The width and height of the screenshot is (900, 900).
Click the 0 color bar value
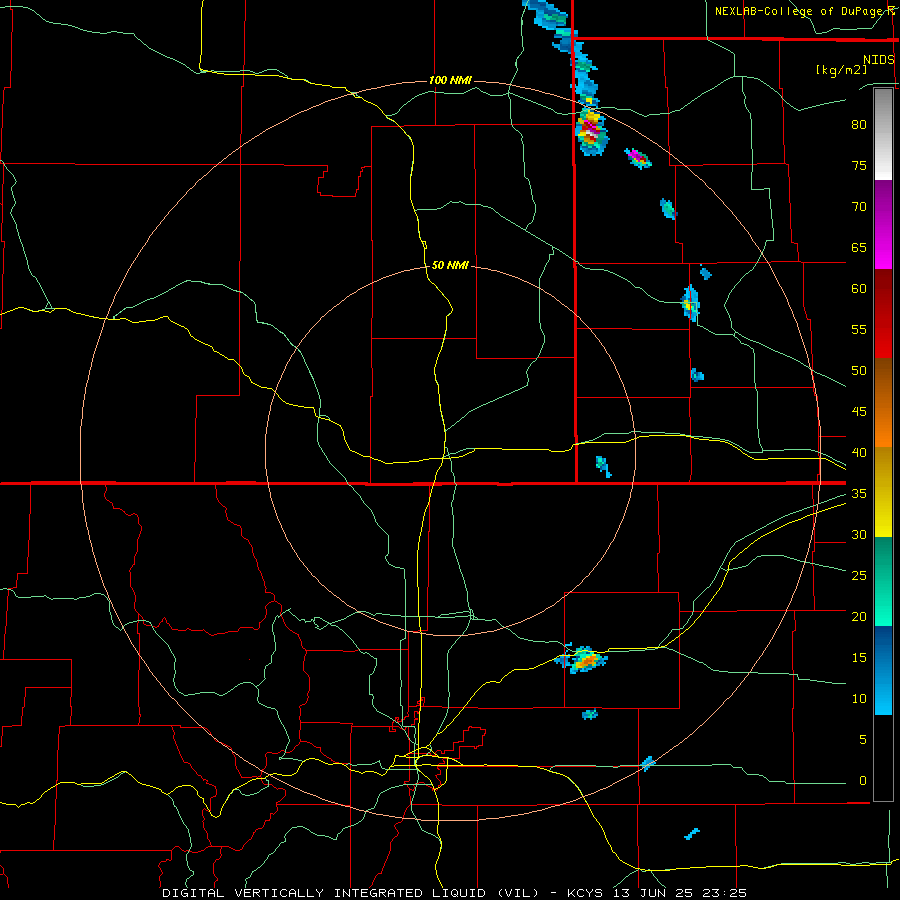(863, 781)
